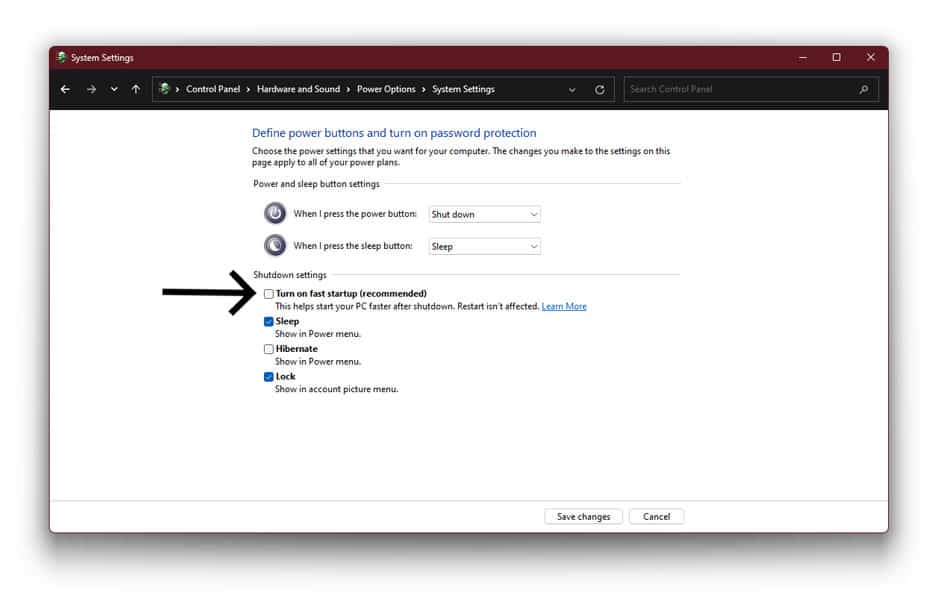This screenshot has width=934, height=600.
Task: Click 'When I press the sleep button' label
Action: [353, 246]
